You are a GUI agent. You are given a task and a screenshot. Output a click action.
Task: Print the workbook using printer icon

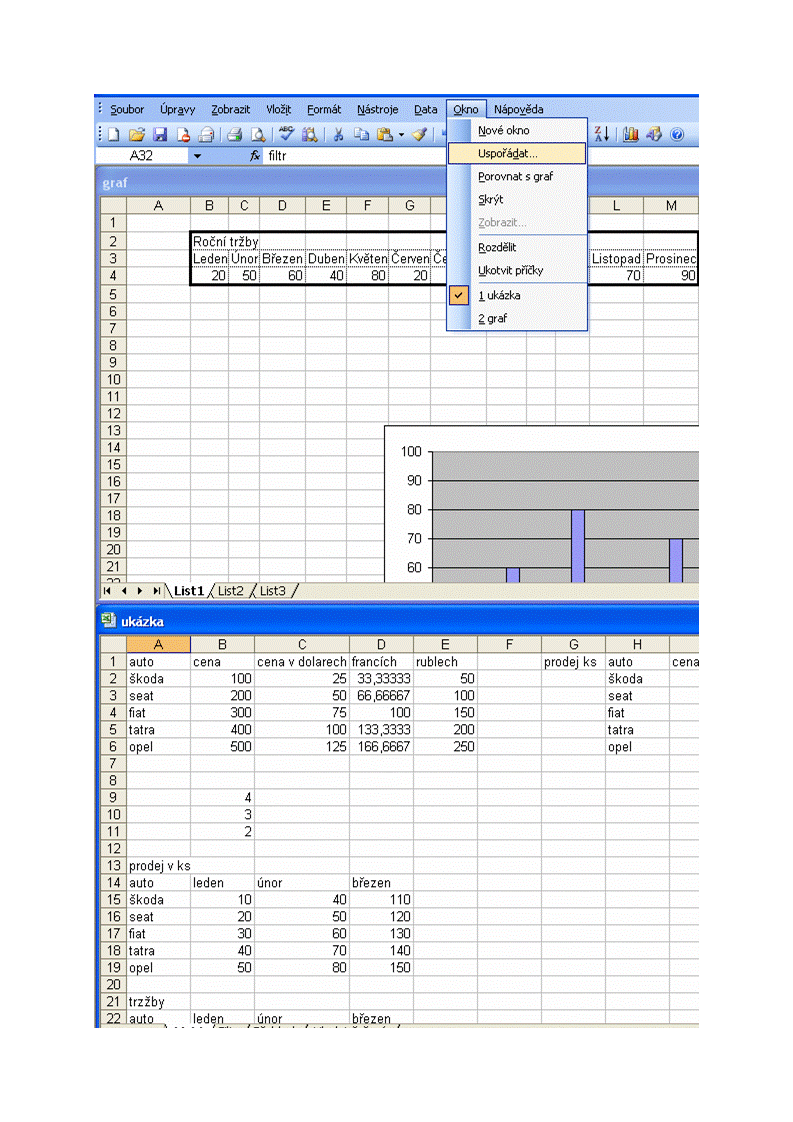pyautogui.click(x=235, y=134)
